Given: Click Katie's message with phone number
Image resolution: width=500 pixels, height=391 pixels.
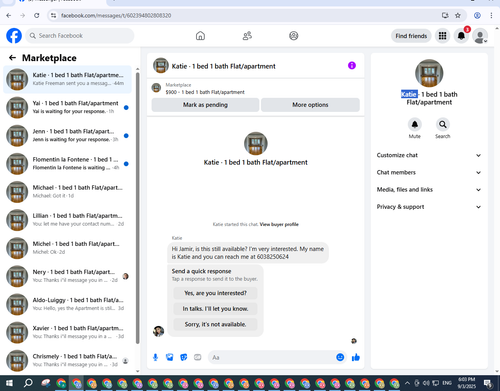Looking at the screenshot, I should click(x=248, y=253).
